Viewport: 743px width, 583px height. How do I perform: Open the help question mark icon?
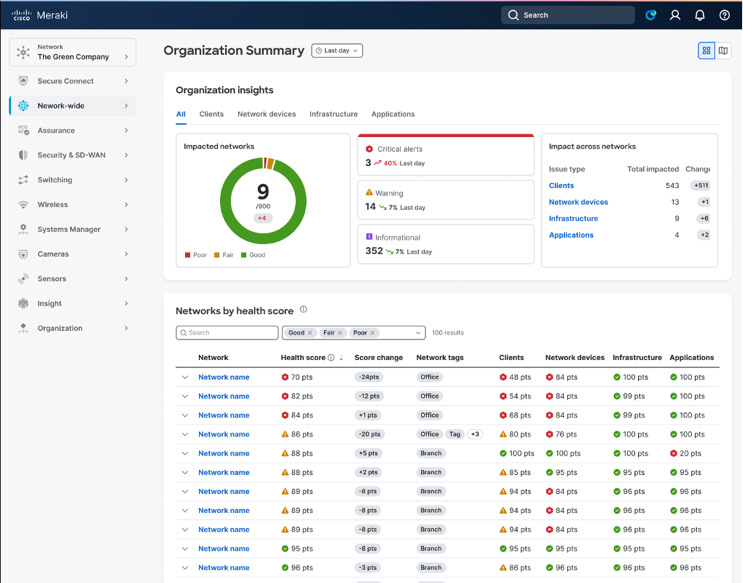725,15
